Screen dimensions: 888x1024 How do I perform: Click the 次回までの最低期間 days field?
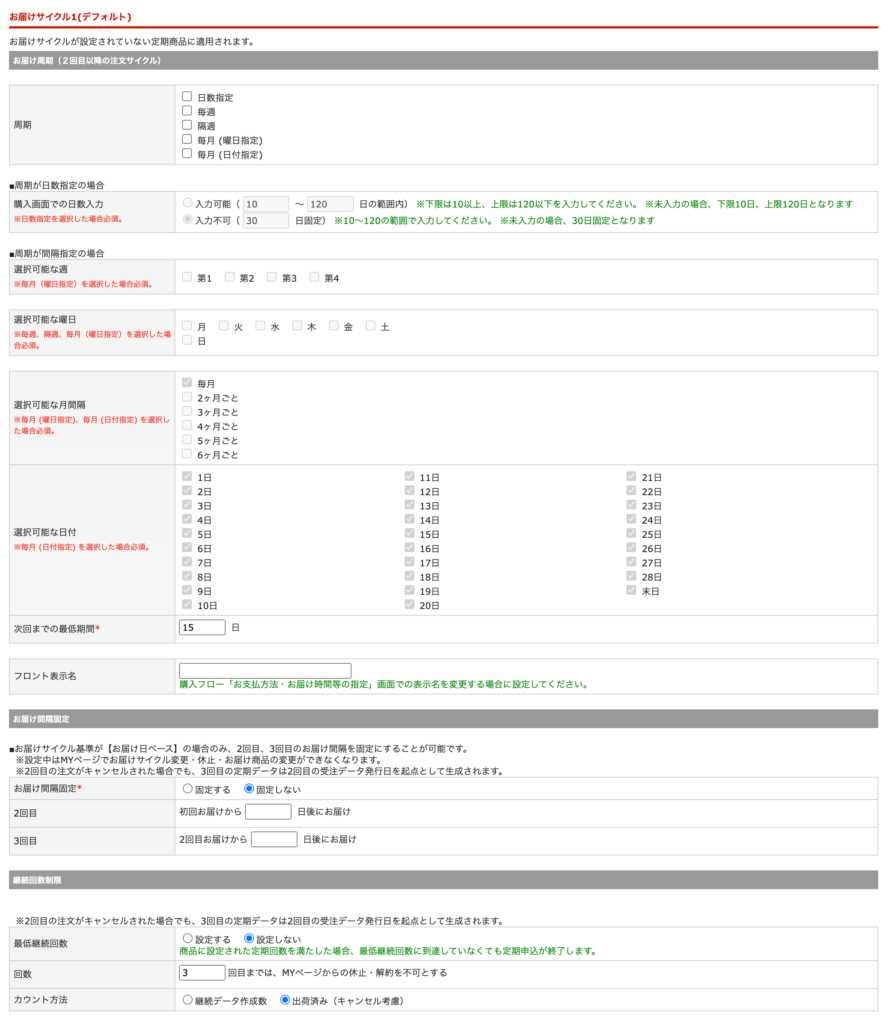pos(202,628)
